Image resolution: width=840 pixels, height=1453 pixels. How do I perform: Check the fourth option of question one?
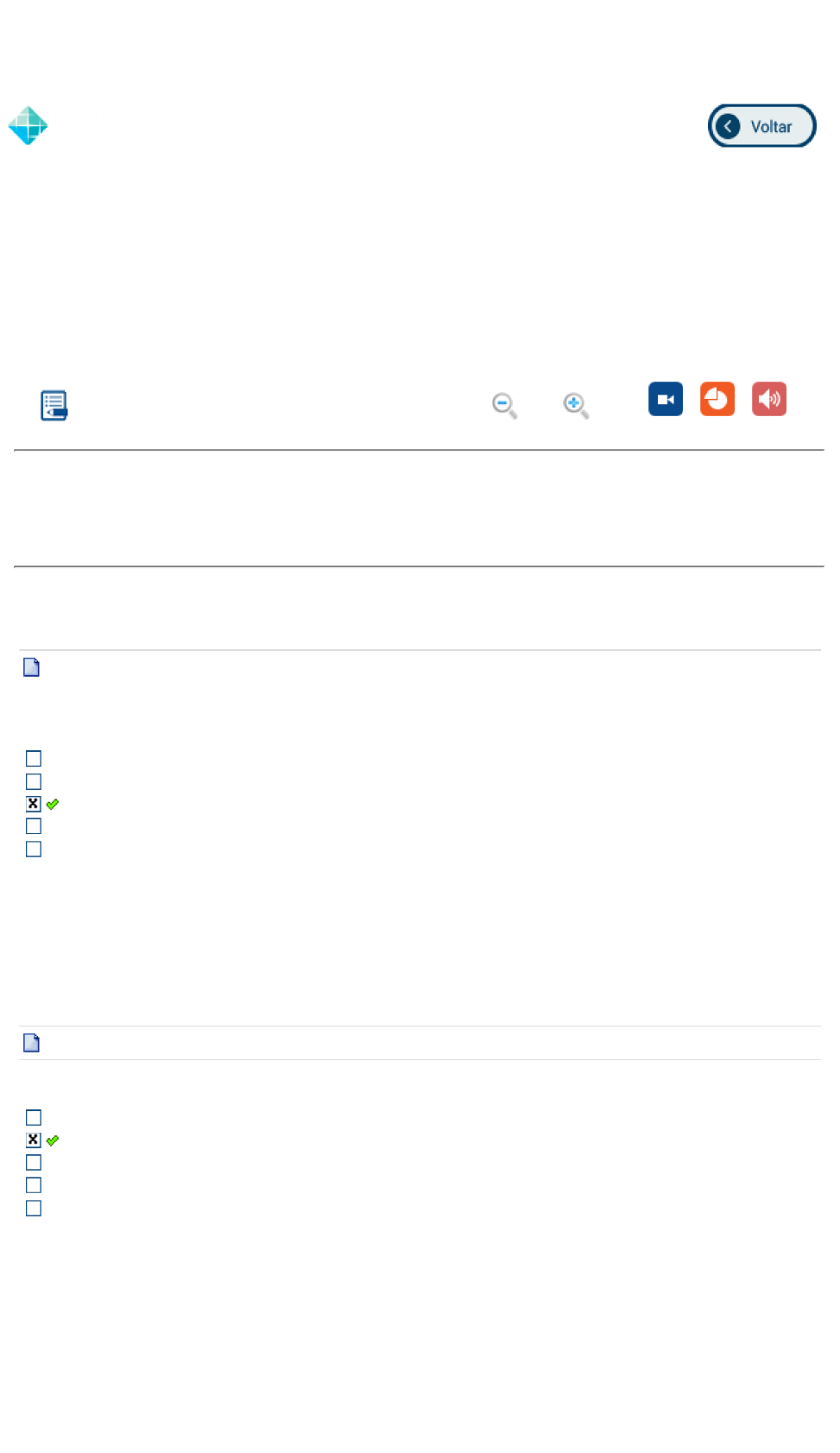[x=34, y=826]
